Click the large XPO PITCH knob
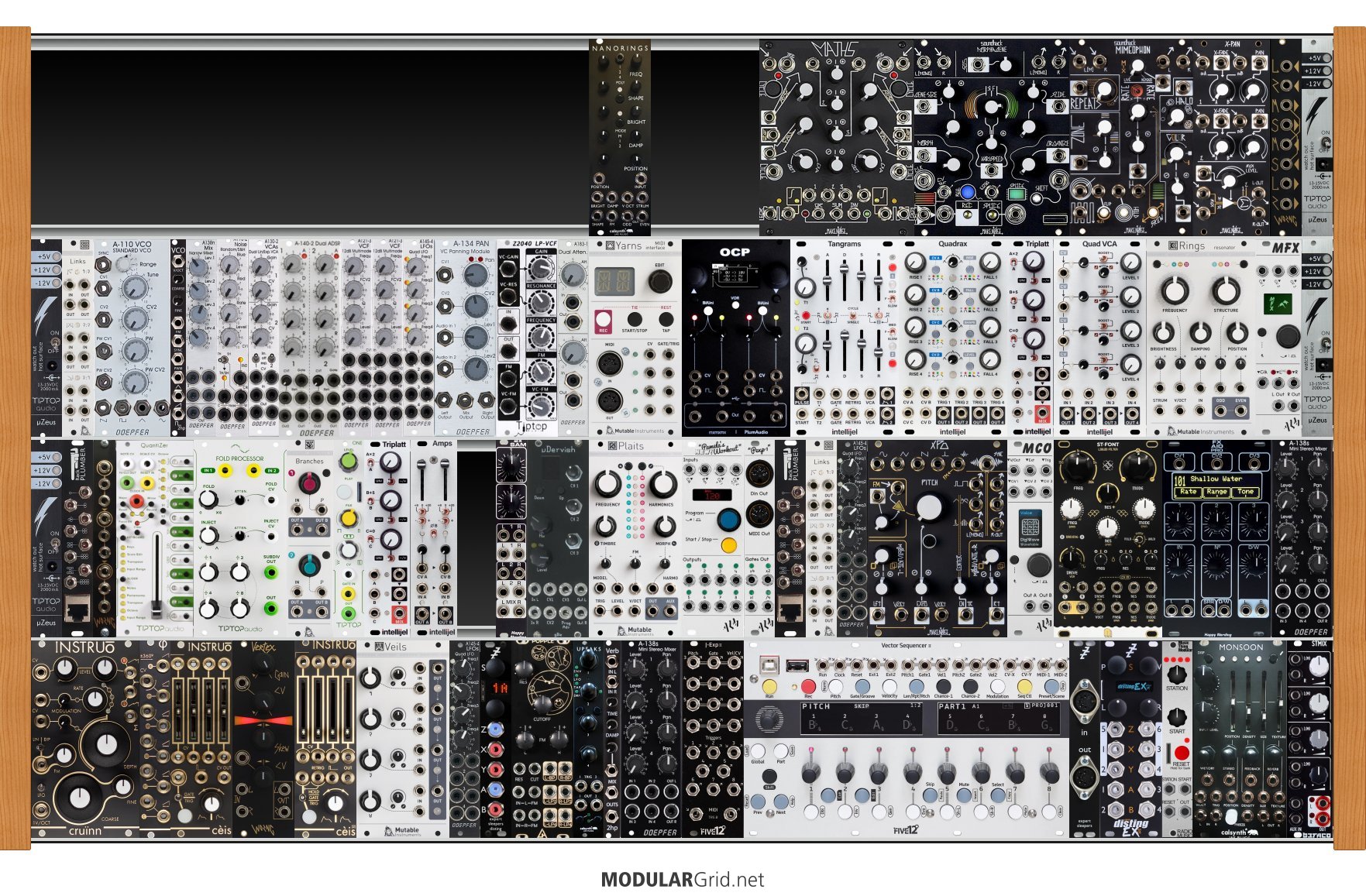Screen dimensions: 1366x896 pyautogui.click(x=928, y=507)
